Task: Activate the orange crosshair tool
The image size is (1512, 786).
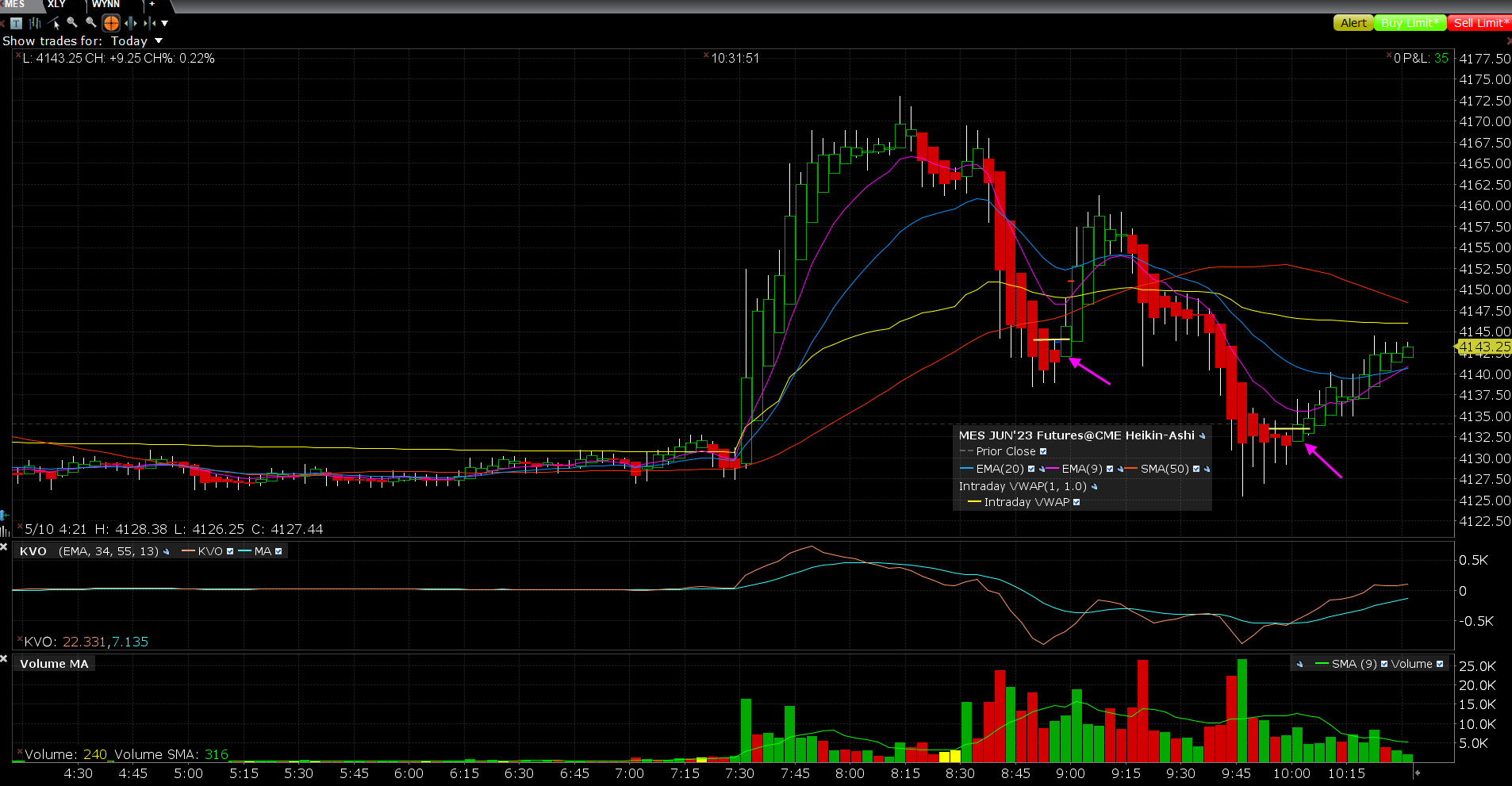Action: (x=111, y=23)
